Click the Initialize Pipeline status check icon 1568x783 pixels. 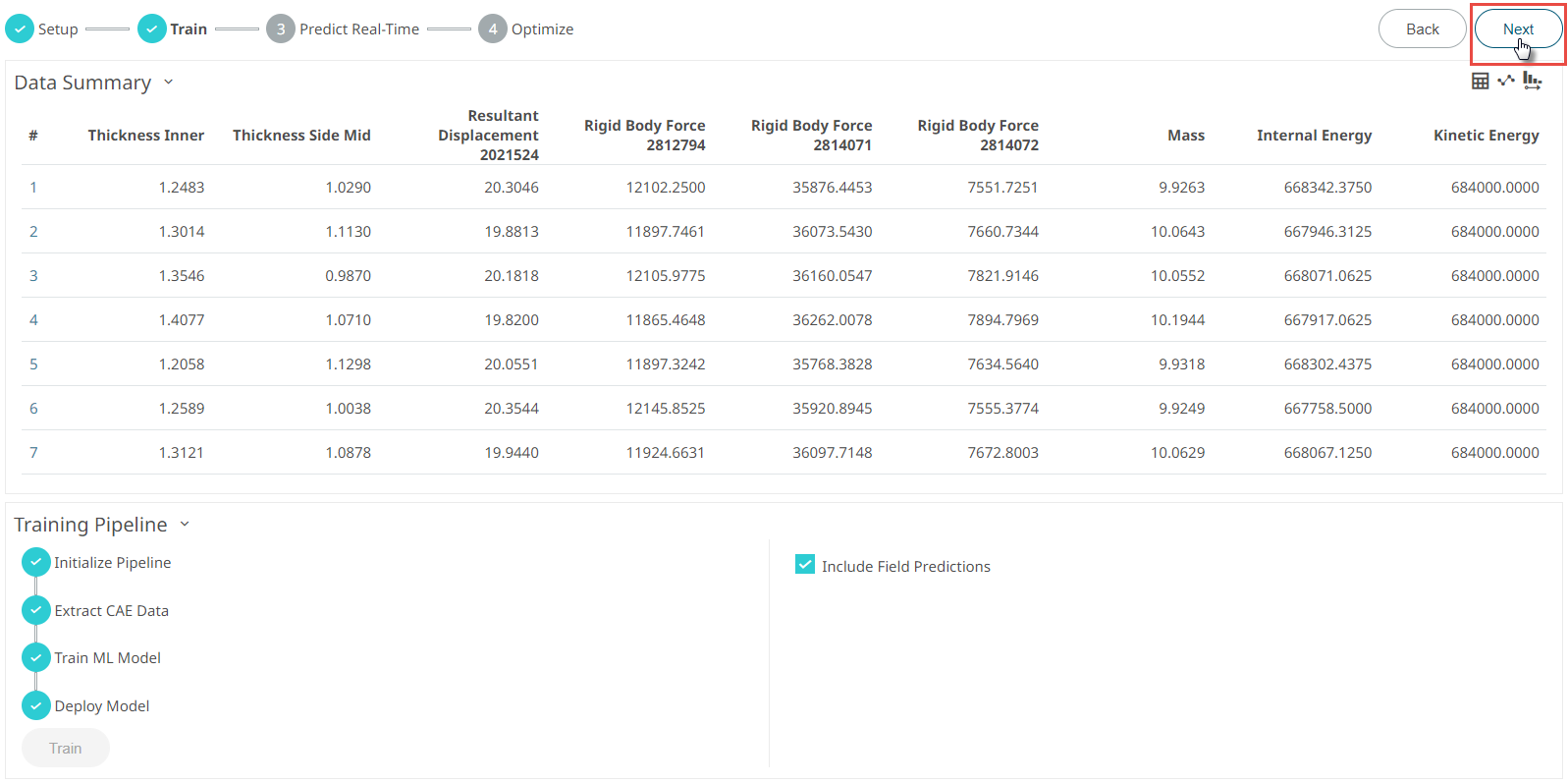pyautogui.click(x=36, y=563)
